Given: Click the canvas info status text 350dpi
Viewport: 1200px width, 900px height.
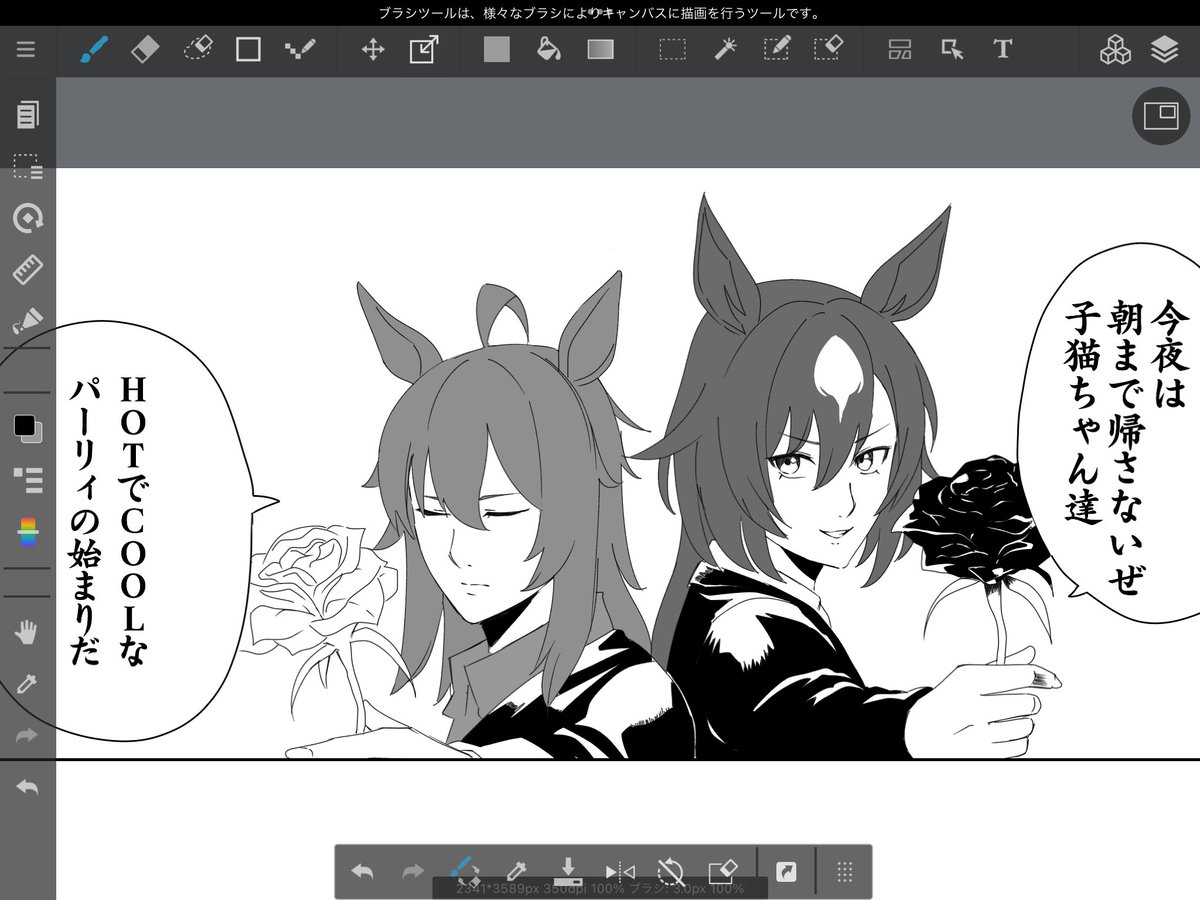Looking at the screenshot, I should [x=600, y=888].
